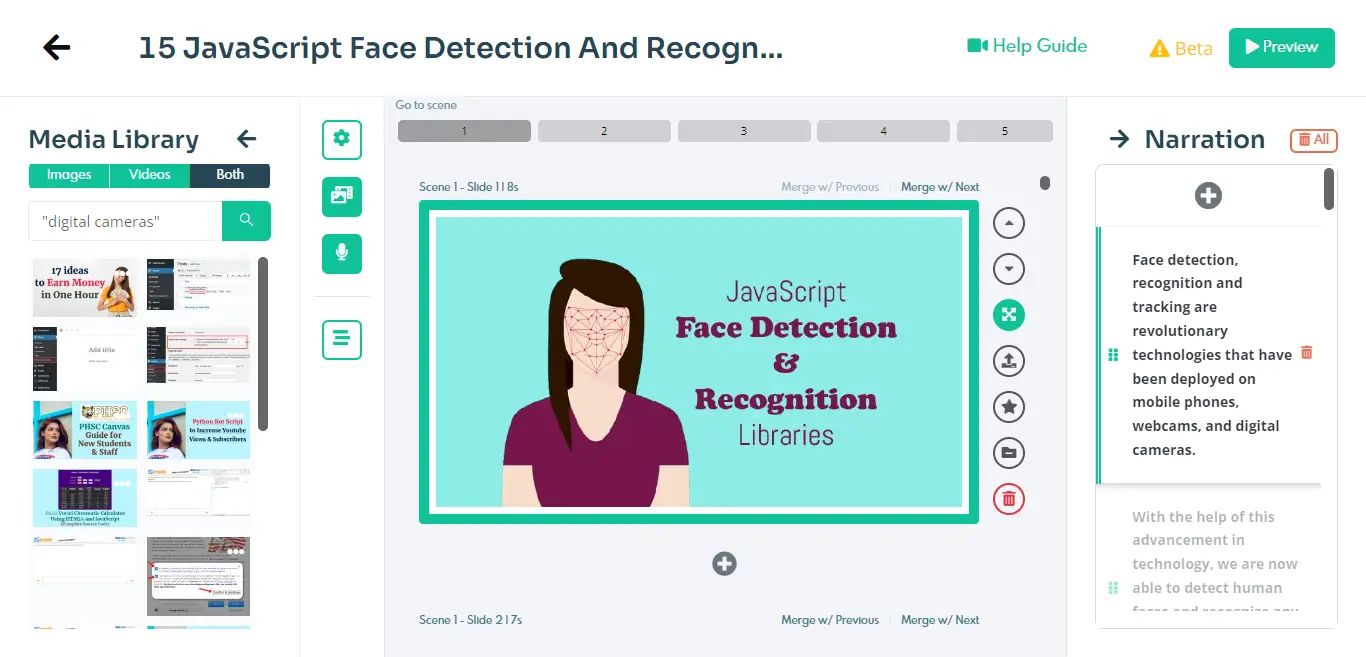Image resolution: width=1366 pixels, height=657 pixels.
Task: Click the star favorite icon
Action: pos(1008,407)
